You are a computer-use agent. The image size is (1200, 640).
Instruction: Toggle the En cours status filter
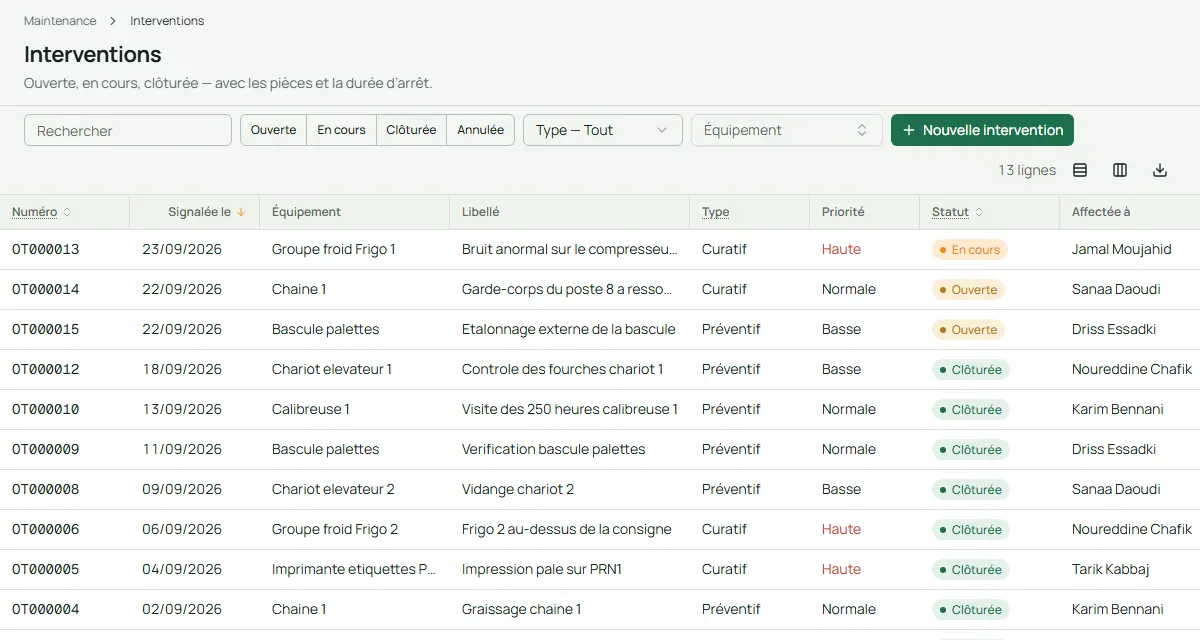(341, 130)
